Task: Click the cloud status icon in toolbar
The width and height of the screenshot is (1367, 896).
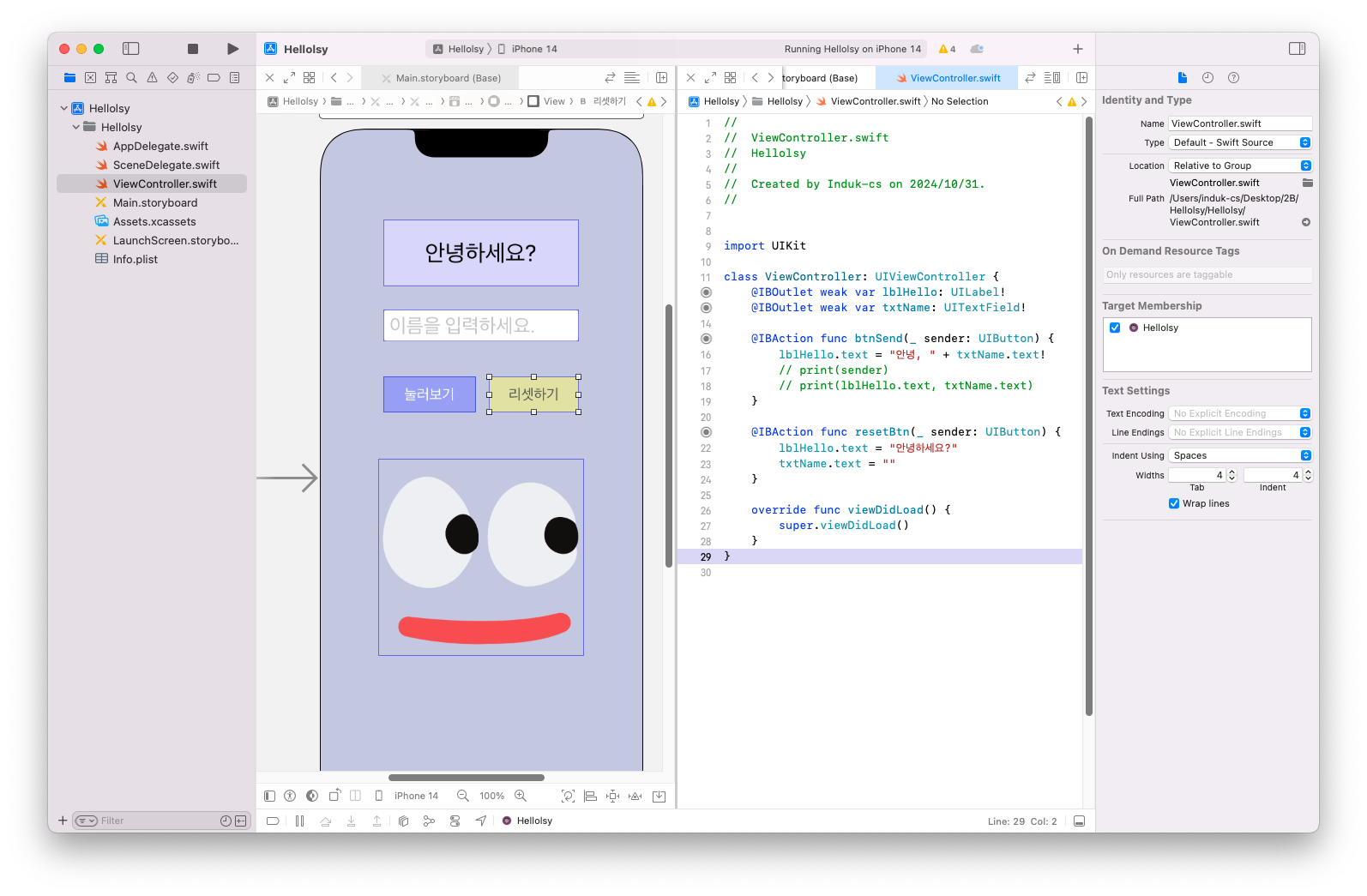Action: (977, 49)
